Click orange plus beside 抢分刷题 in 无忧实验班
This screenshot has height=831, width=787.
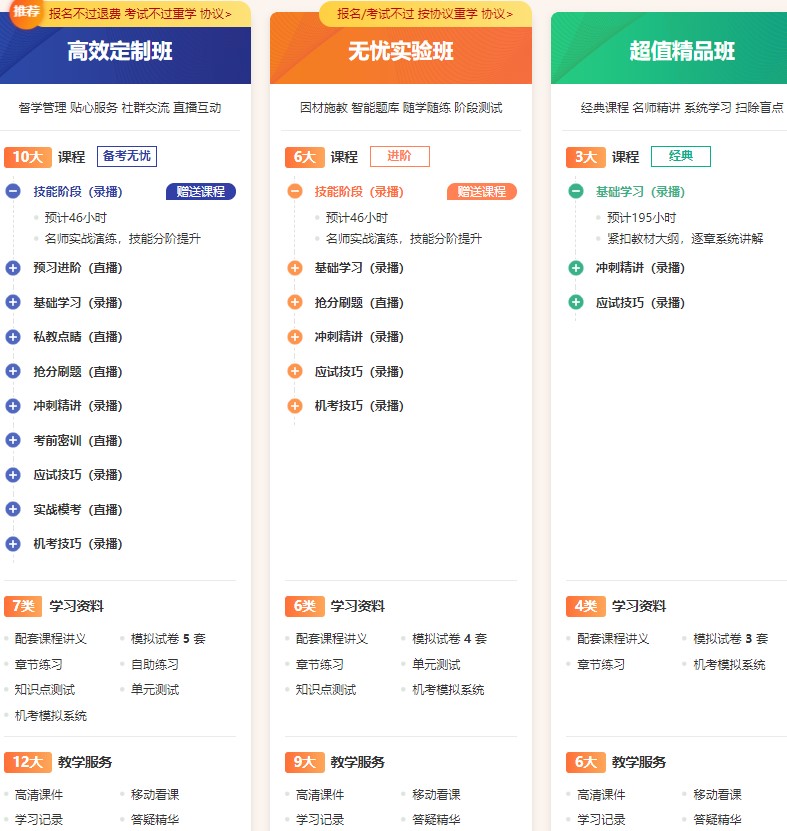point(294,302)
